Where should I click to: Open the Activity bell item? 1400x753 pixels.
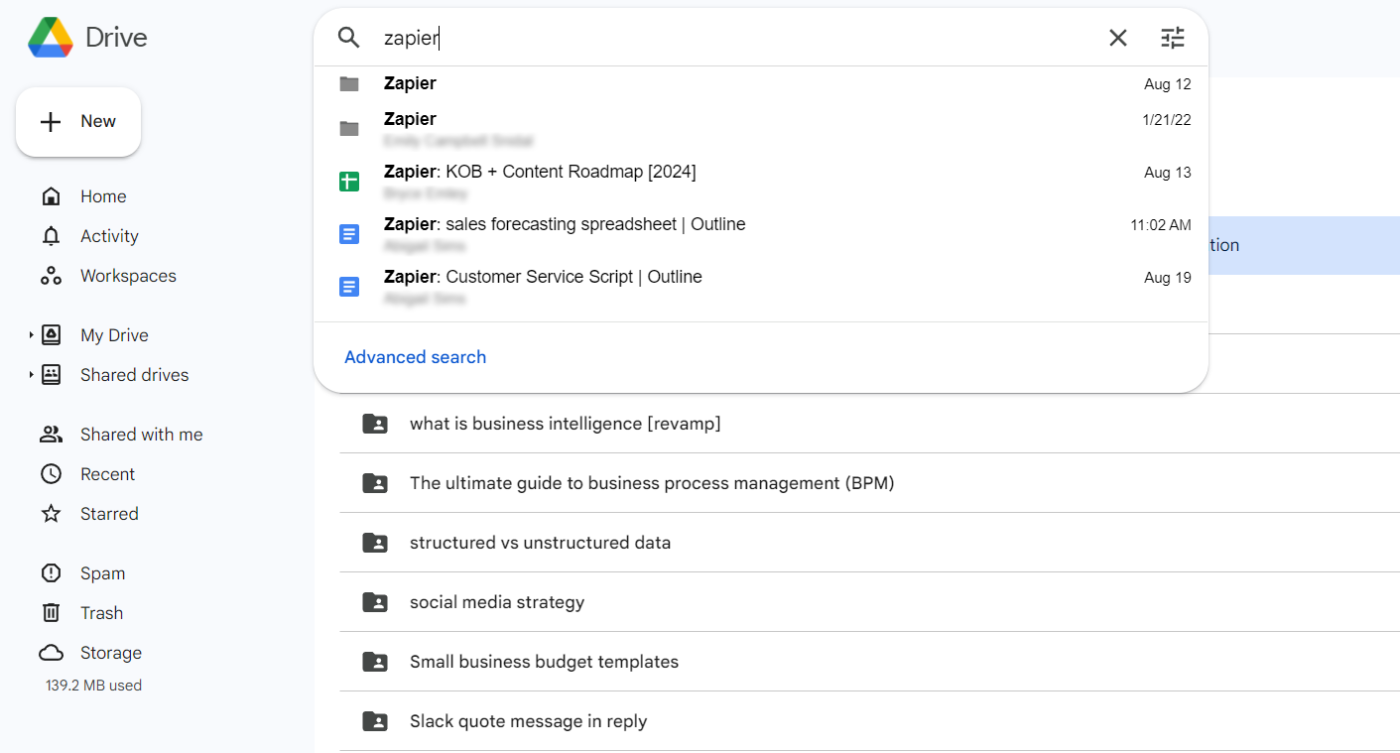pyautogui.click(x=108, y=237)
